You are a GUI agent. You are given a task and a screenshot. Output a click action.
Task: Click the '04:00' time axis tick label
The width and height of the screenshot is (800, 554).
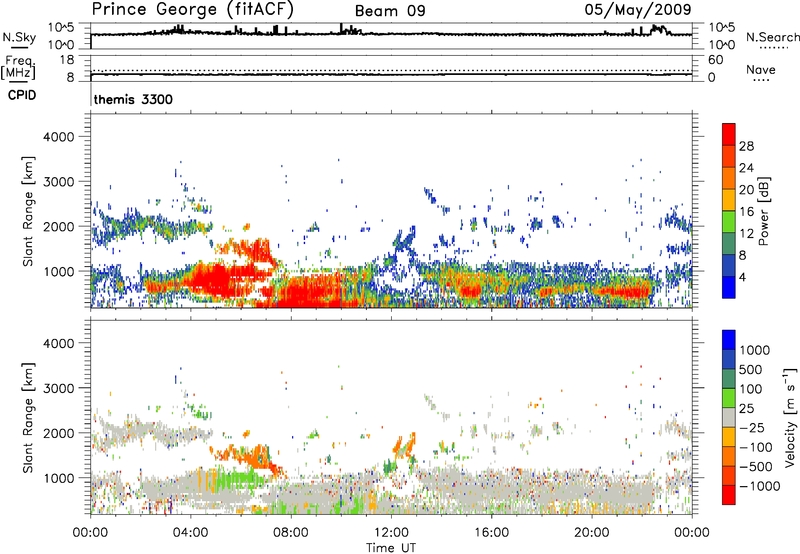(190, 533)
